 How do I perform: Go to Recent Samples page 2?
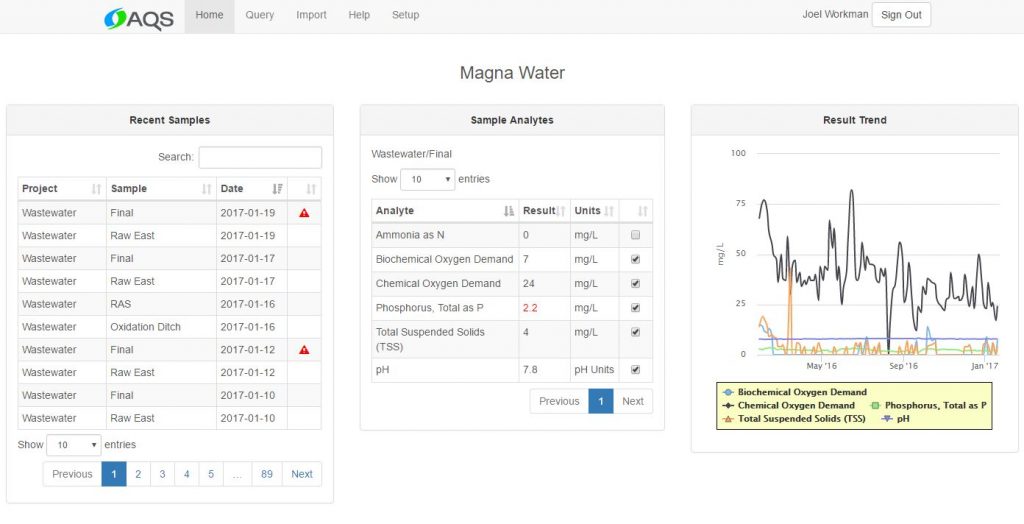(138, 474)
